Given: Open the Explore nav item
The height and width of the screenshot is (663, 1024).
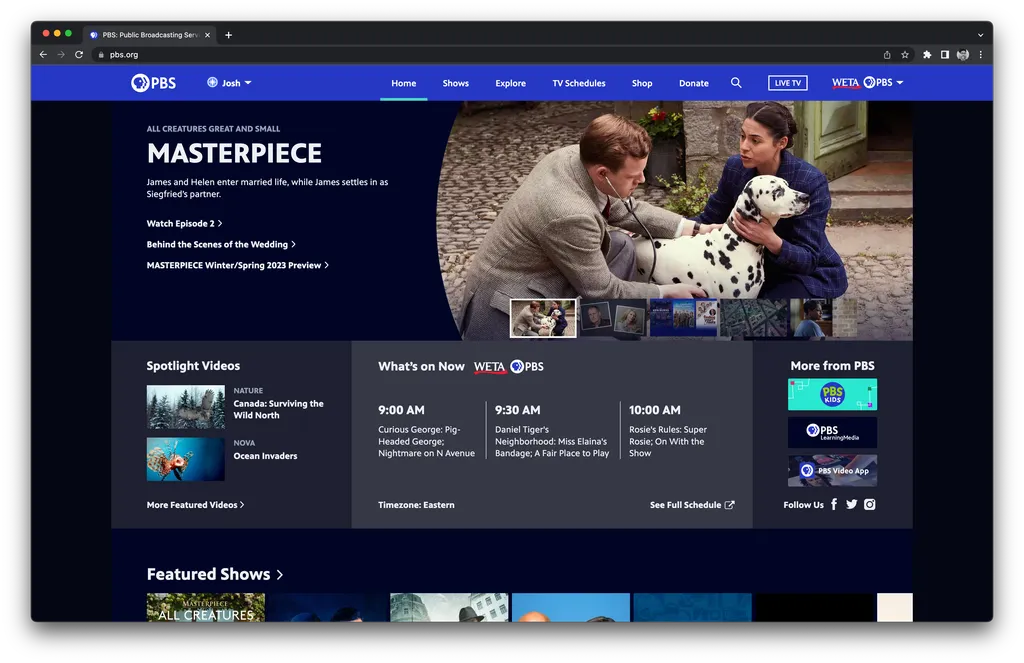Looking at the screenshot, I should (x=511, y=83).
